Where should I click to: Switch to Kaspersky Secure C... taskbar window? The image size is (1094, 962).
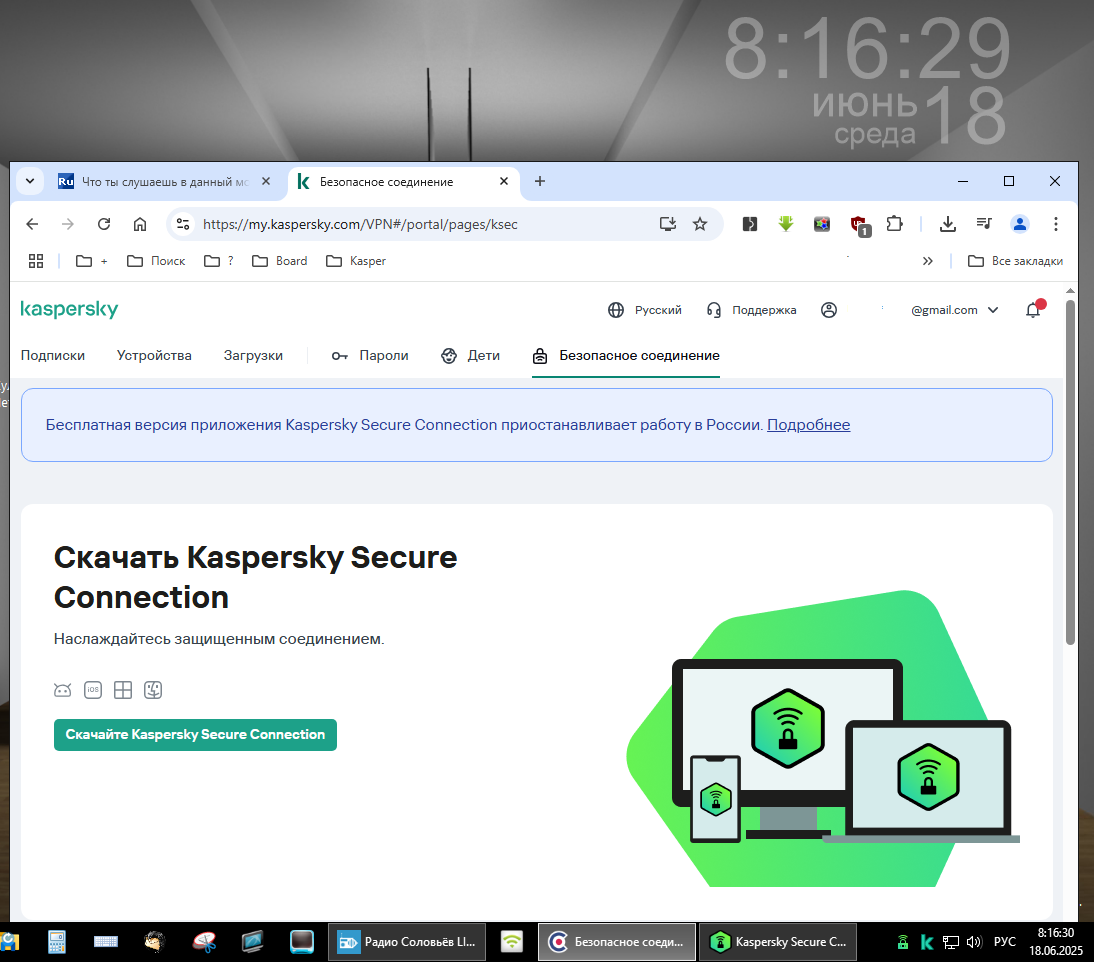pos(778,942)
